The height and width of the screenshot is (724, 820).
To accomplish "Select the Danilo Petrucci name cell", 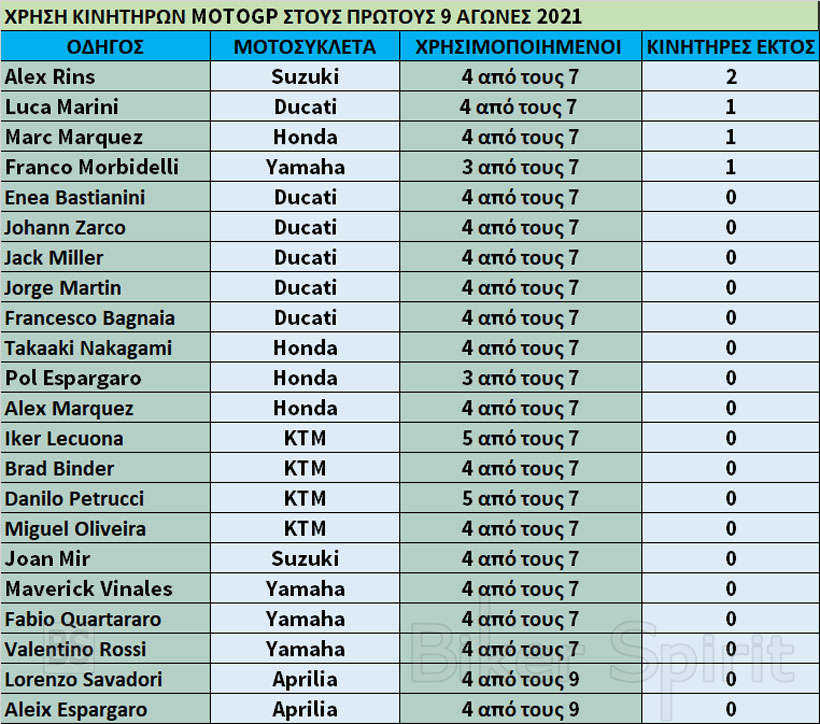I will point(105,498).
